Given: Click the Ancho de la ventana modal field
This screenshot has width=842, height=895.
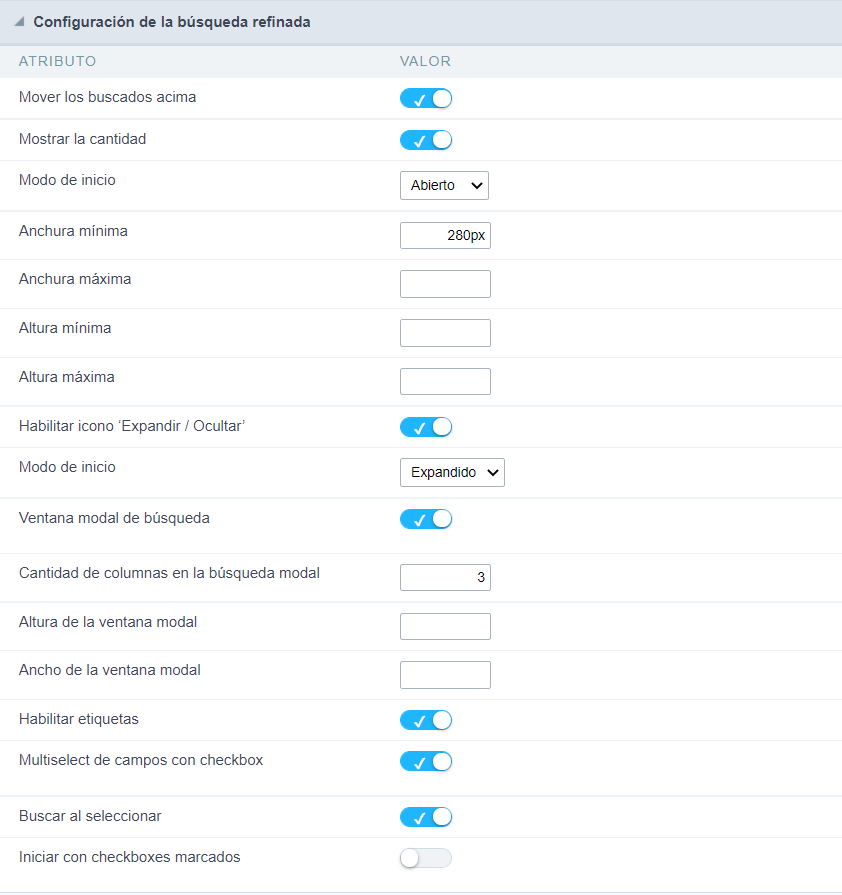Looking at the screenshot, I should (445, 675).
